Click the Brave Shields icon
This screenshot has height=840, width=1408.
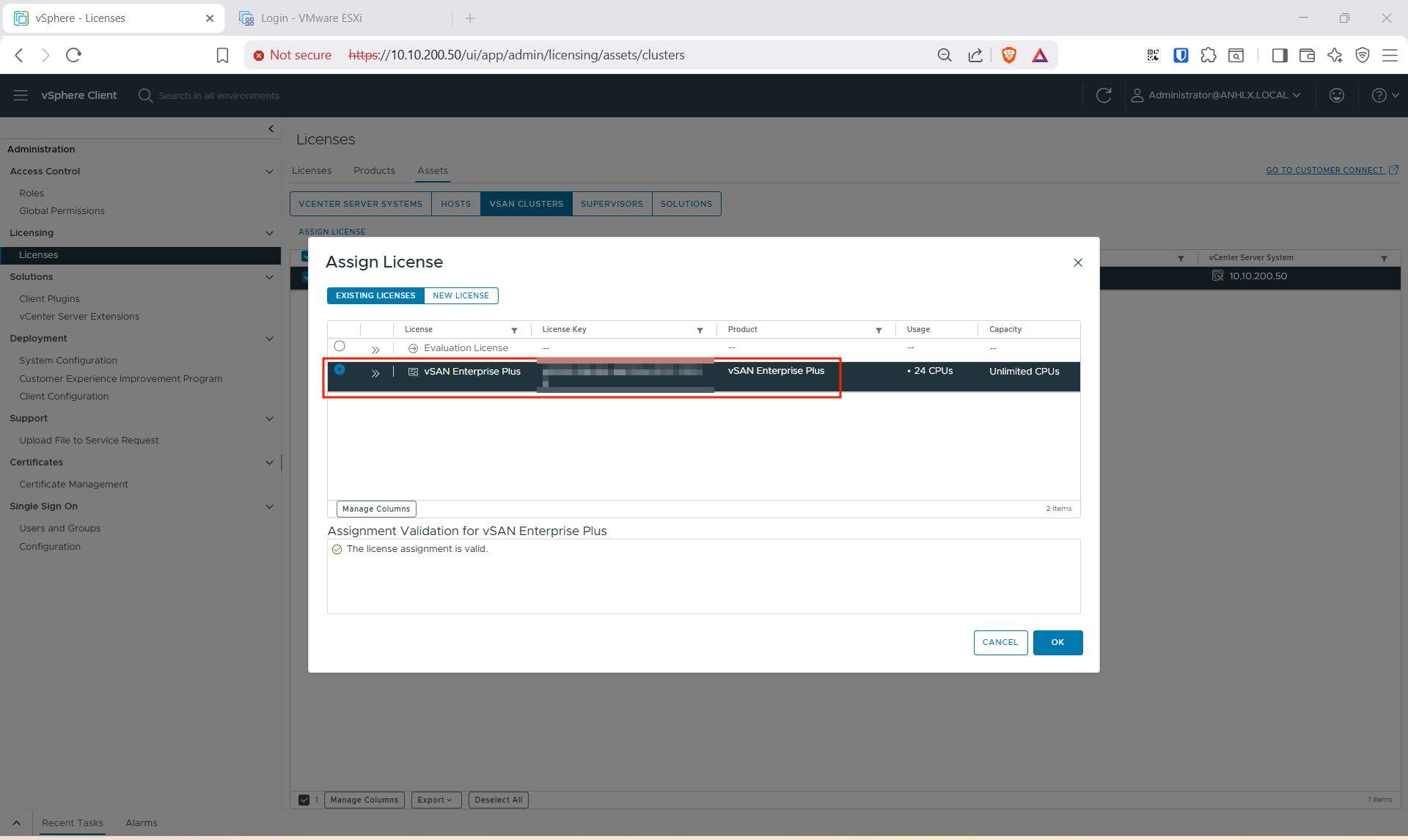[1009, 55]
